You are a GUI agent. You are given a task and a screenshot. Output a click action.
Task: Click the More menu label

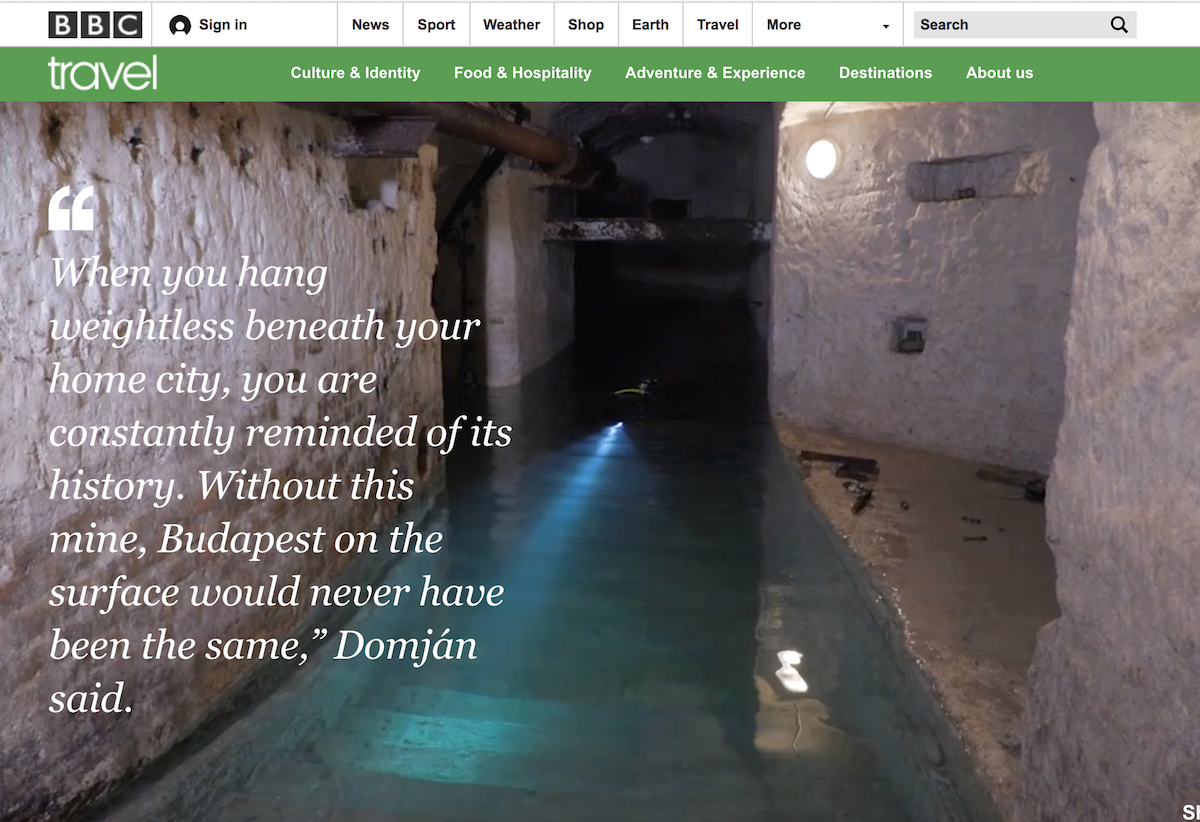(784, 25)
